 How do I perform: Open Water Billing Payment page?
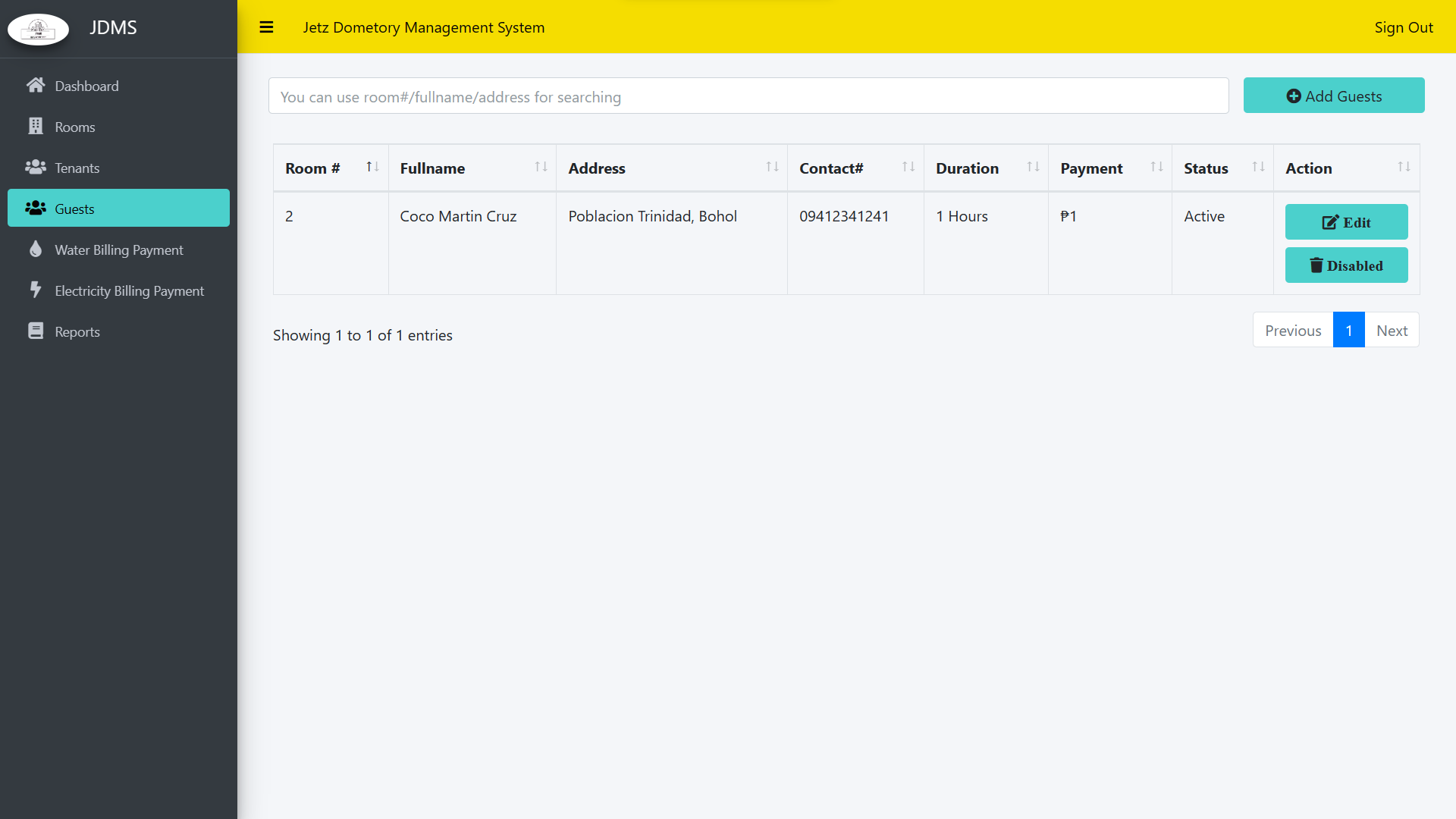(x=118, y=249)
